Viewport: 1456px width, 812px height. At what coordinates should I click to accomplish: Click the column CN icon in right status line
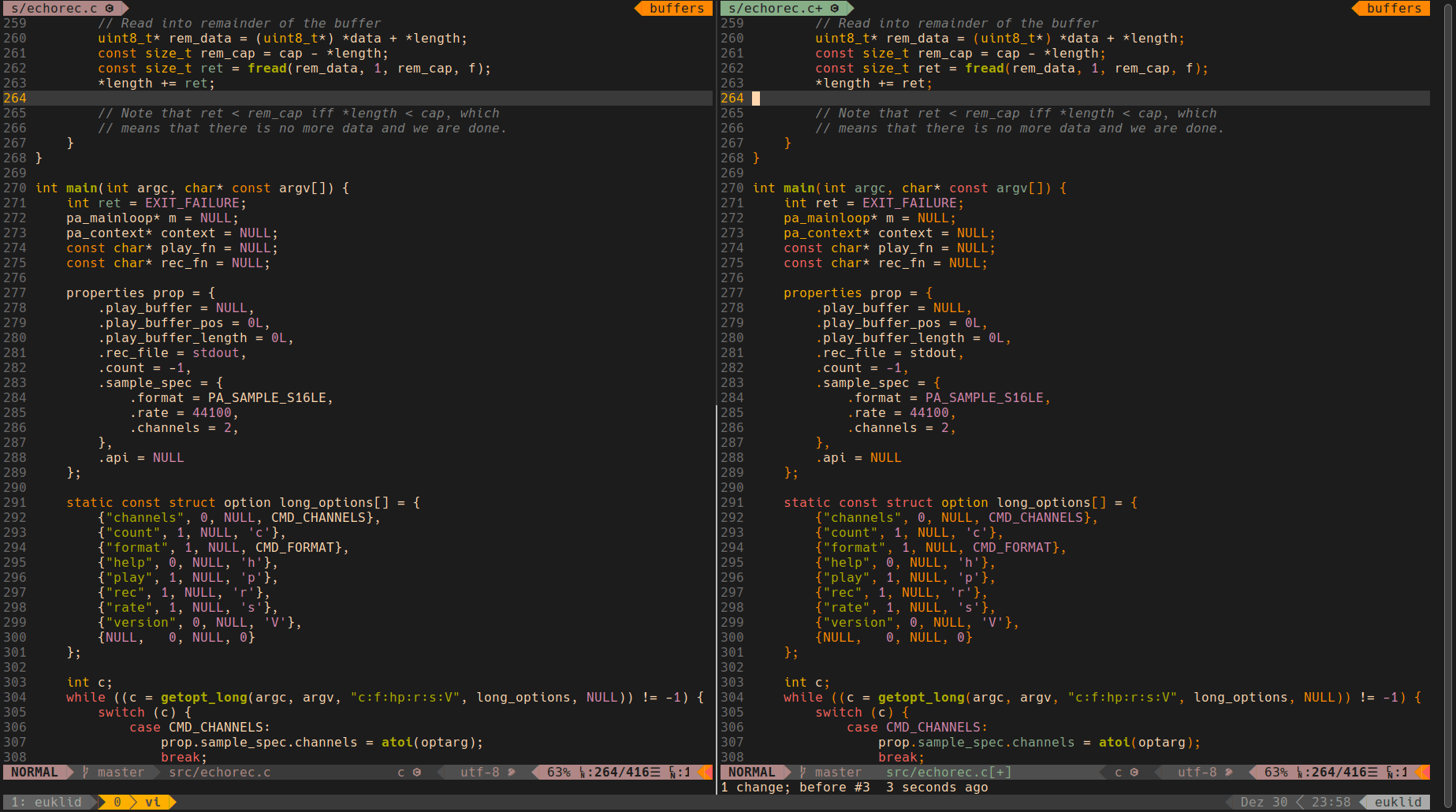(1390, 773)
